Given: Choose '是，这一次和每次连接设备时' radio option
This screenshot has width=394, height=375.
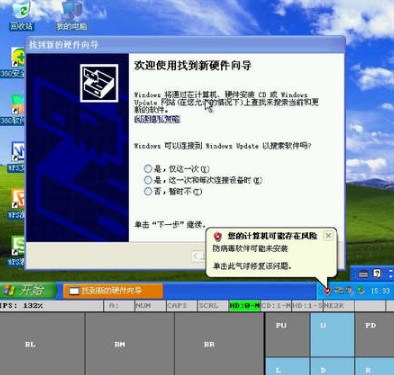Looking at the screenshot, I should click(x=148, y=180).
